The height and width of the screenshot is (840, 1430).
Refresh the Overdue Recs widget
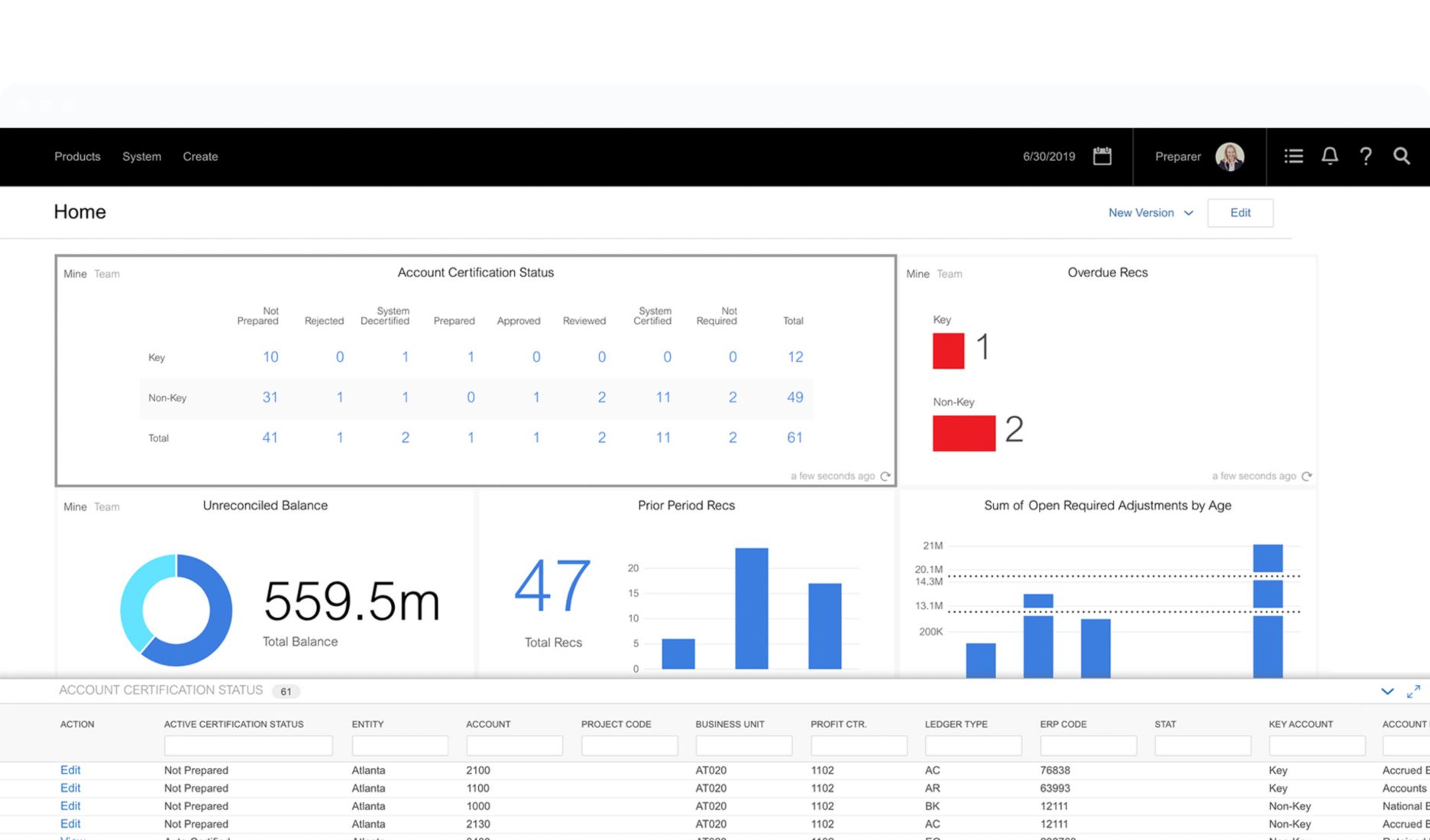coord(1306,475)
